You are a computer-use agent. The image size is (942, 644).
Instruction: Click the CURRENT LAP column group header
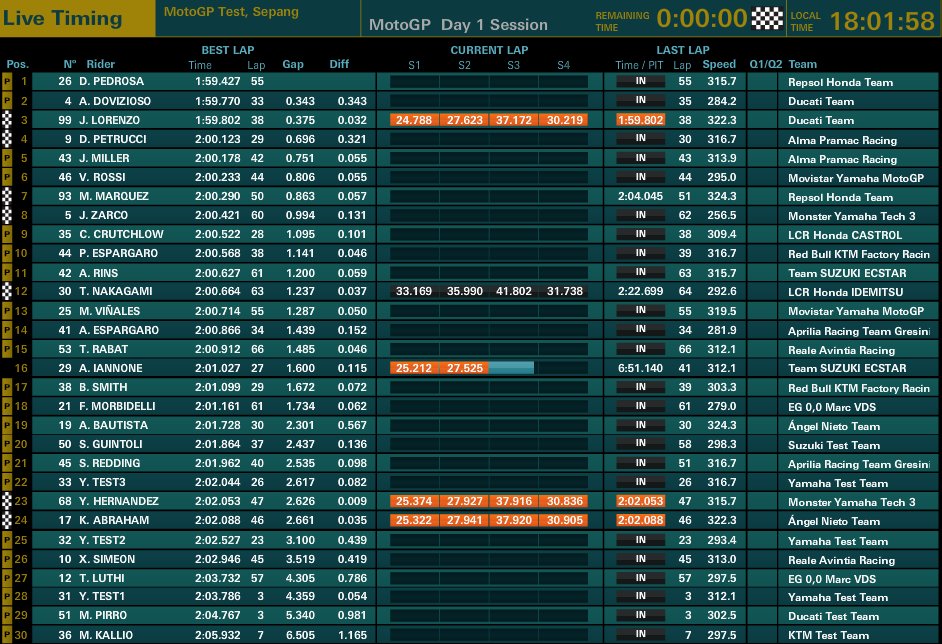489,50
